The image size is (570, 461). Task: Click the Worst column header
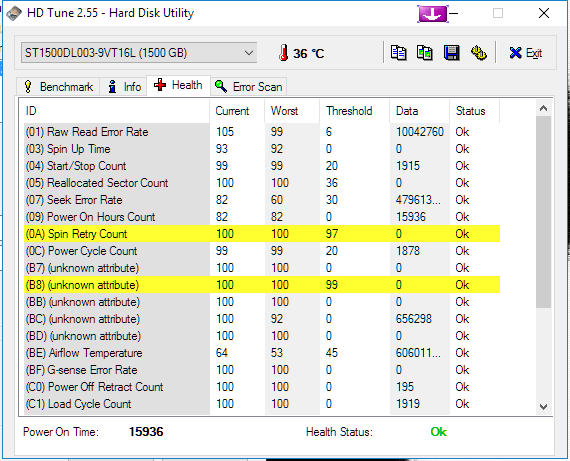tap(292, 111)
